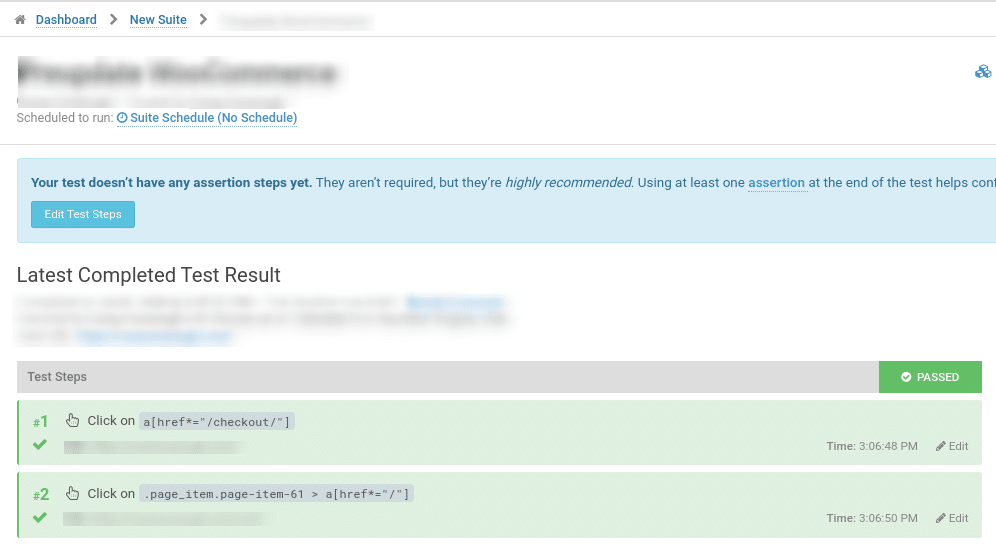Screen dimensions: 996x544
Task: Click the clock icon beside Suite Schedule
Action: pyautogui.click(x=122, y=118)
